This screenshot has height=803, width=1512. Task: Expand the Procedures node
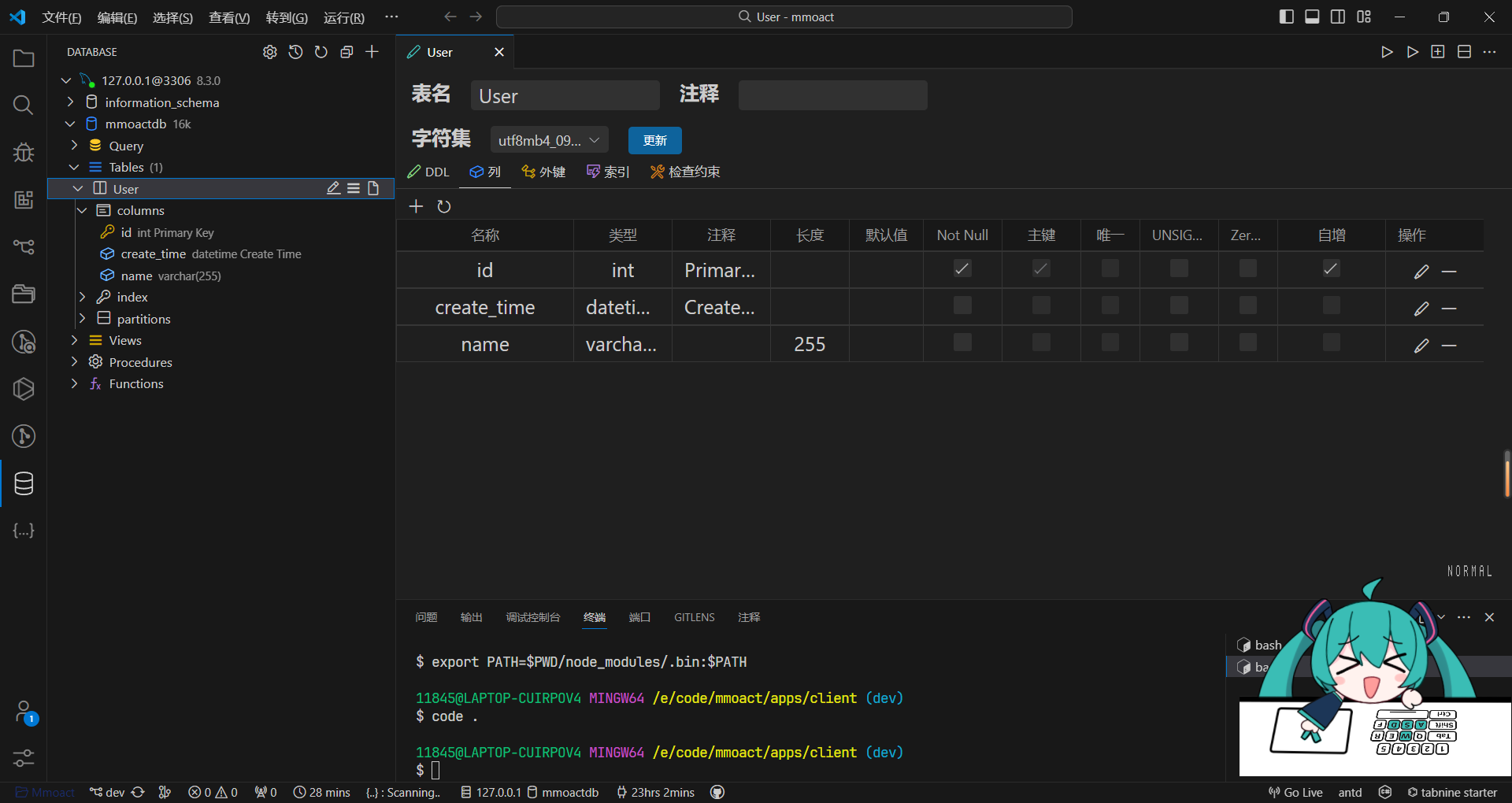[x=74, y=362]
